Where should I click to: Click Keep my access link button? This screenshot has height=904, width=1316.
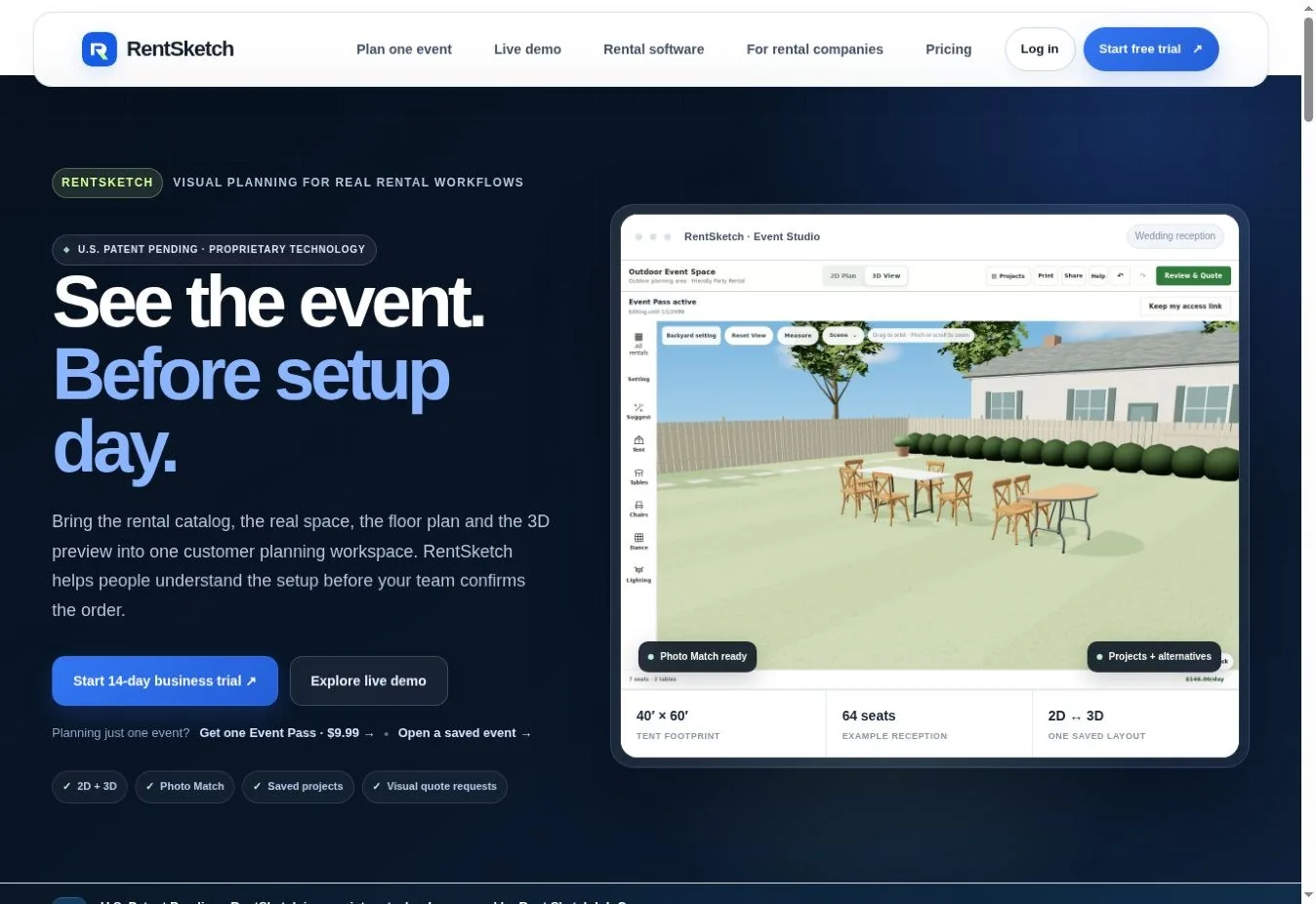click(1185, 306)
